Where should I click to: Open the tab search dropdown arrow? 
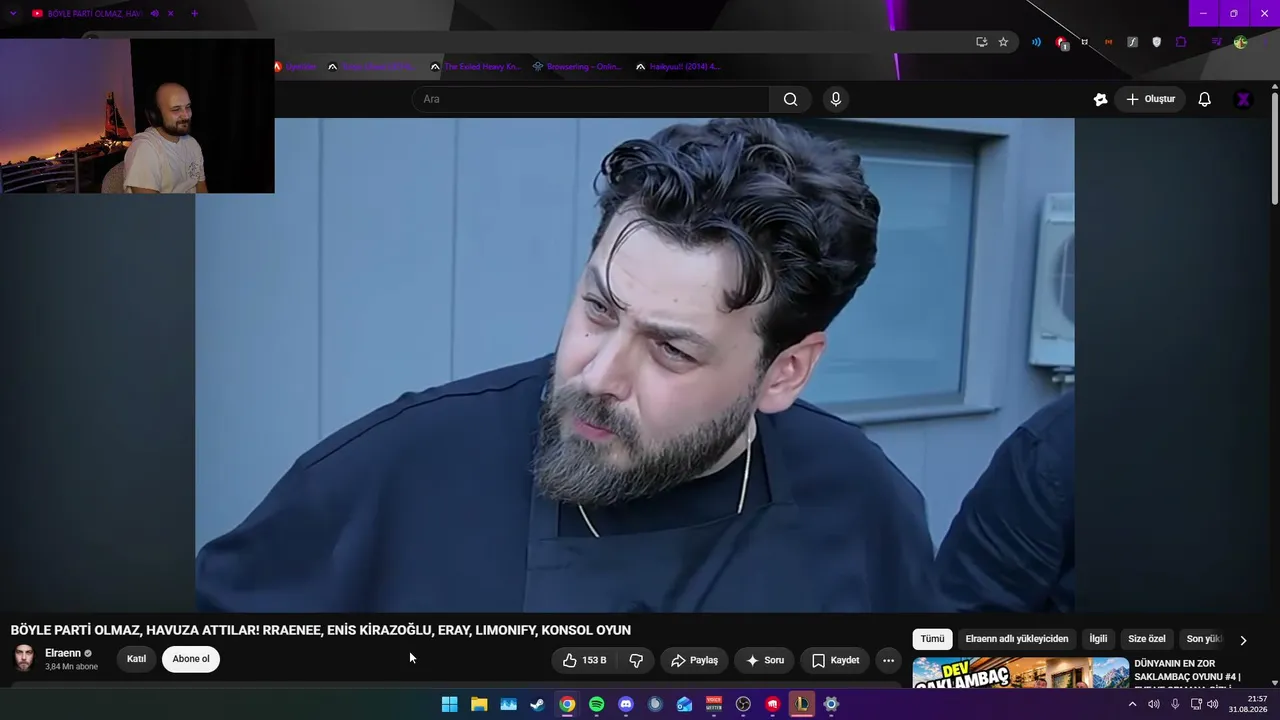(x=13, y=14)
